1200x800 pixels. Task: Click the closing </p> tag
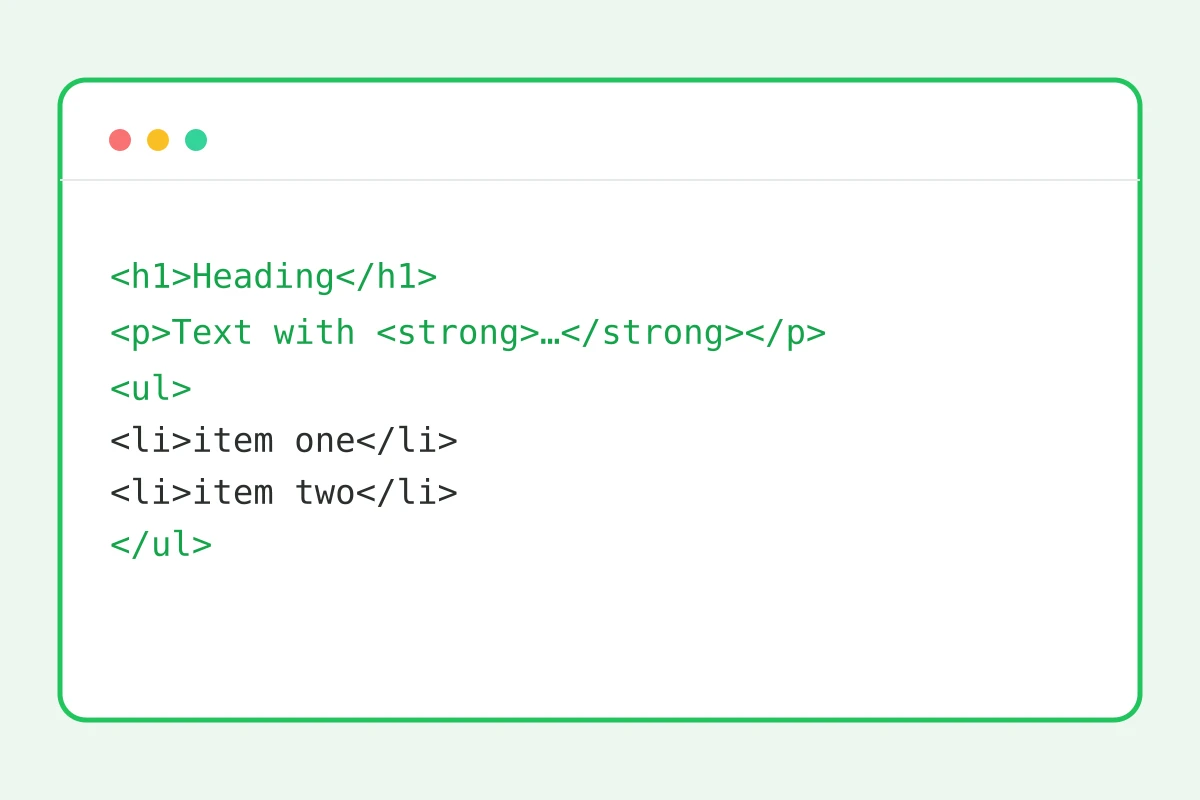(x=786, y=333)
